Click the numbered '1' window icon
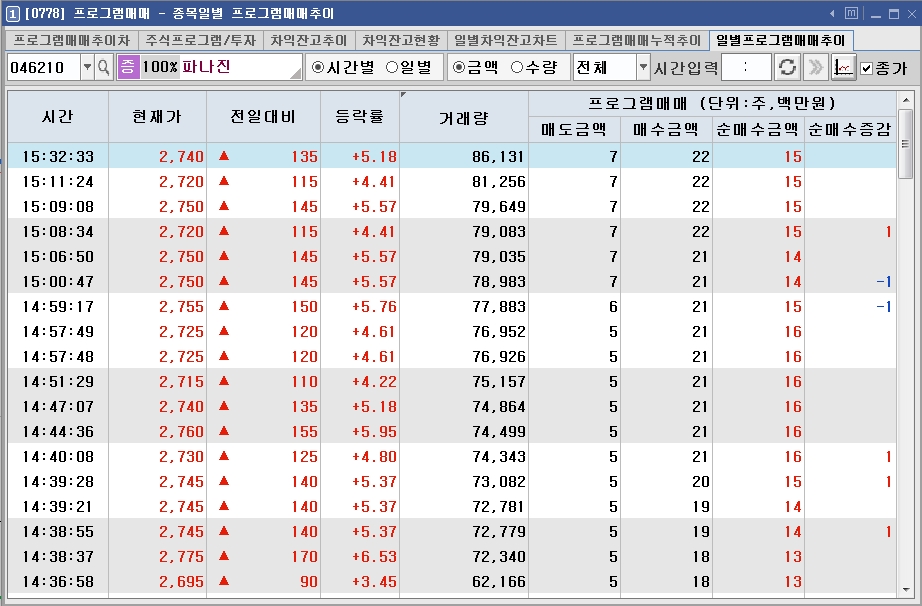 (11, 13)
